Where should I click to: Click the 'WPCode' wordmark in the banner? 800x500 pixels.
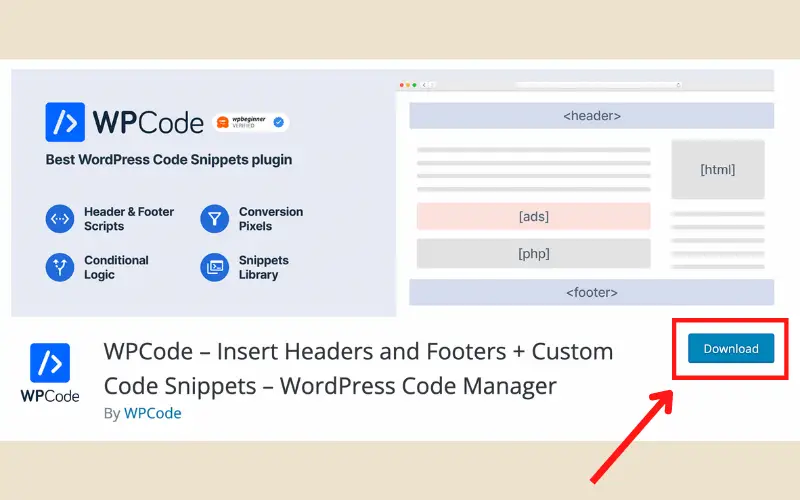(x=148, y=122)
